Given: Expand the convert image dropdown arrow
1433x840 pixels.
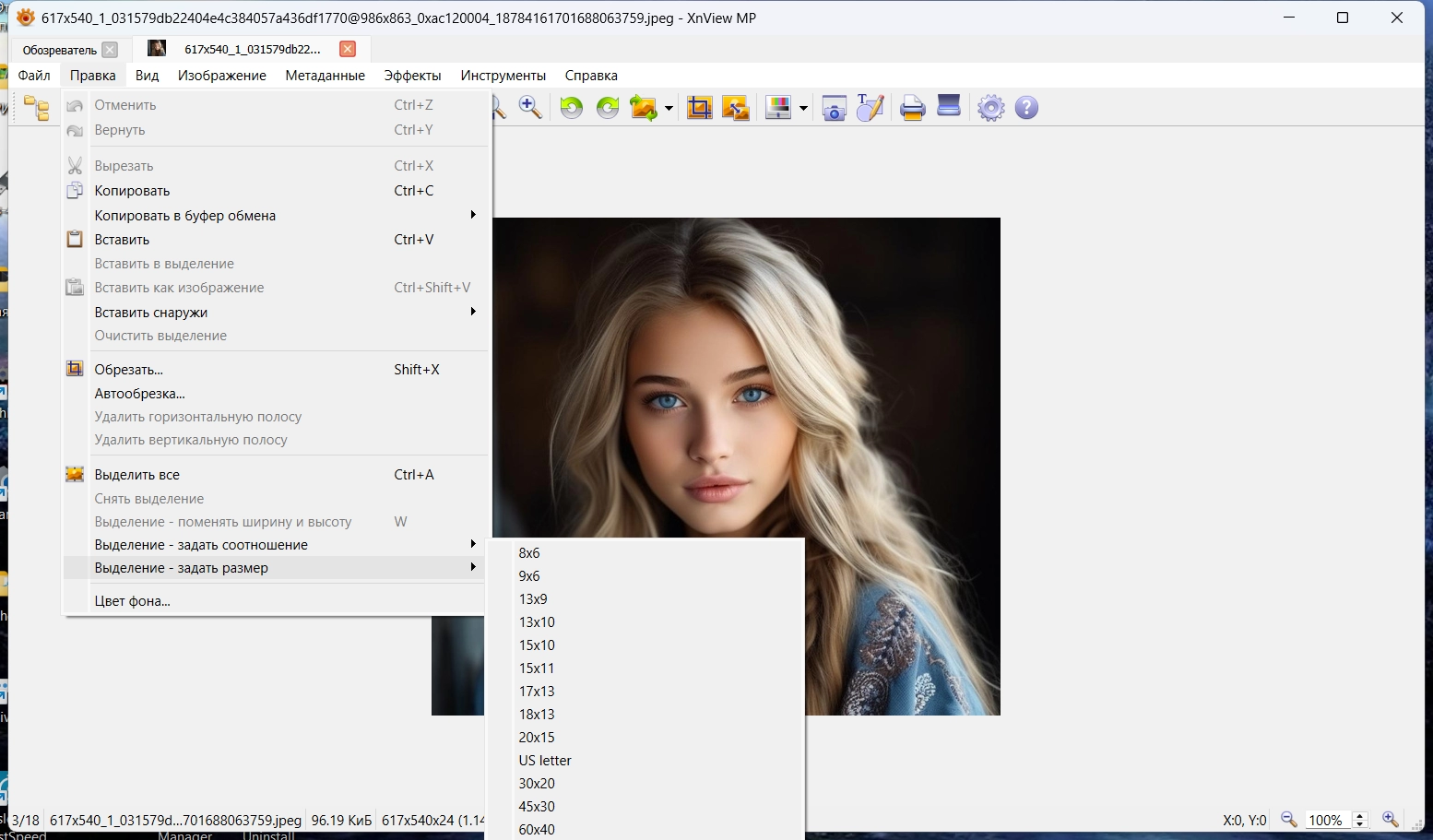Looking at the screenshot, I should (669, 109).
